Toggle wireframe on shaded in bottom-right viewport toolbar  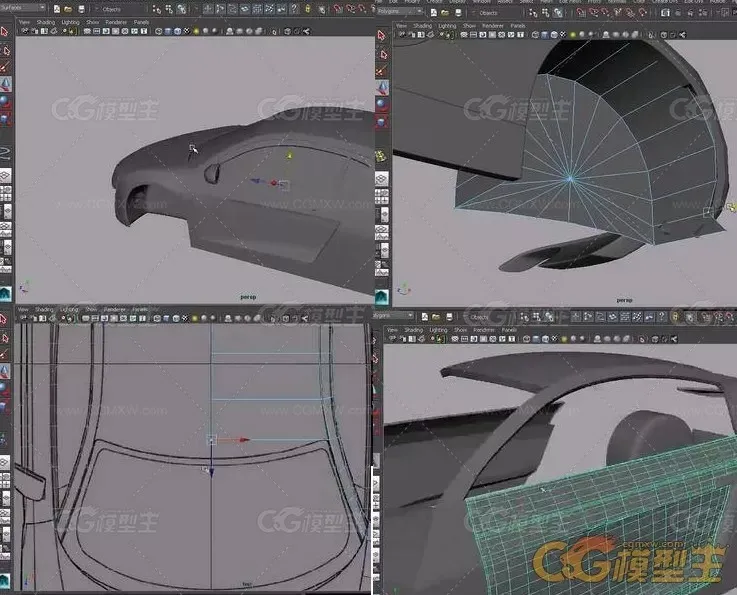coord(545,339)
